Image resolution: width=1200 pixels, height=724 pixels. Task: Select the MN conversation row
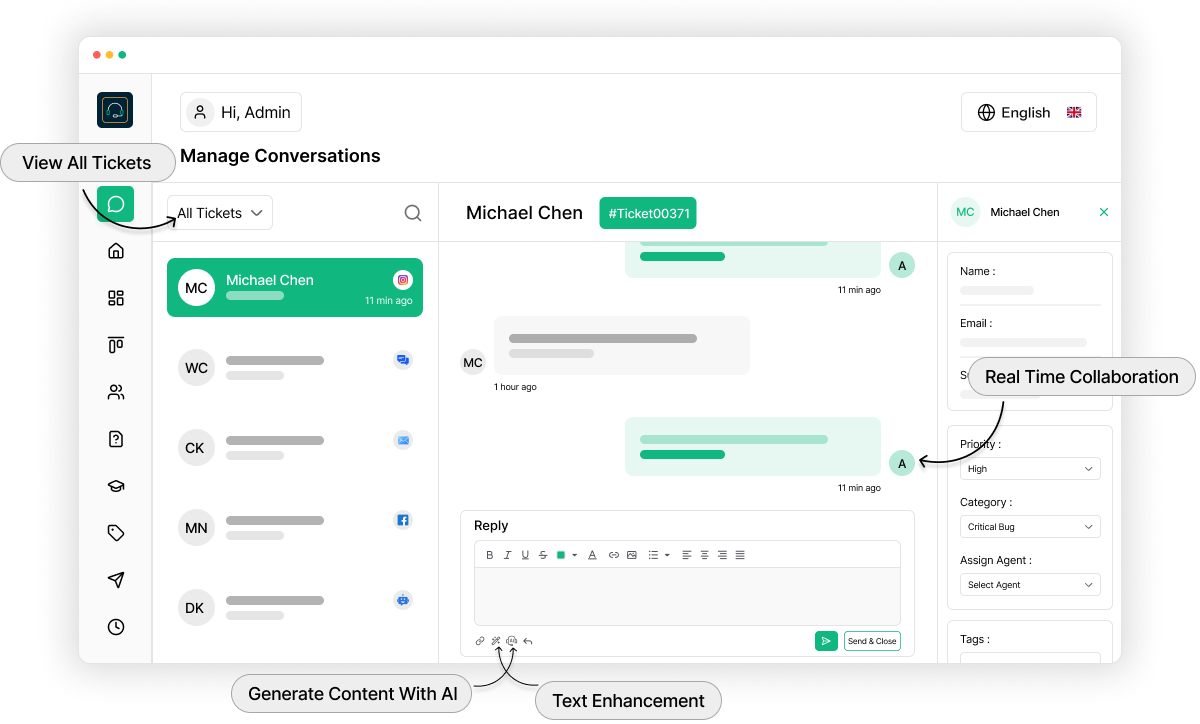pos(295,528)
